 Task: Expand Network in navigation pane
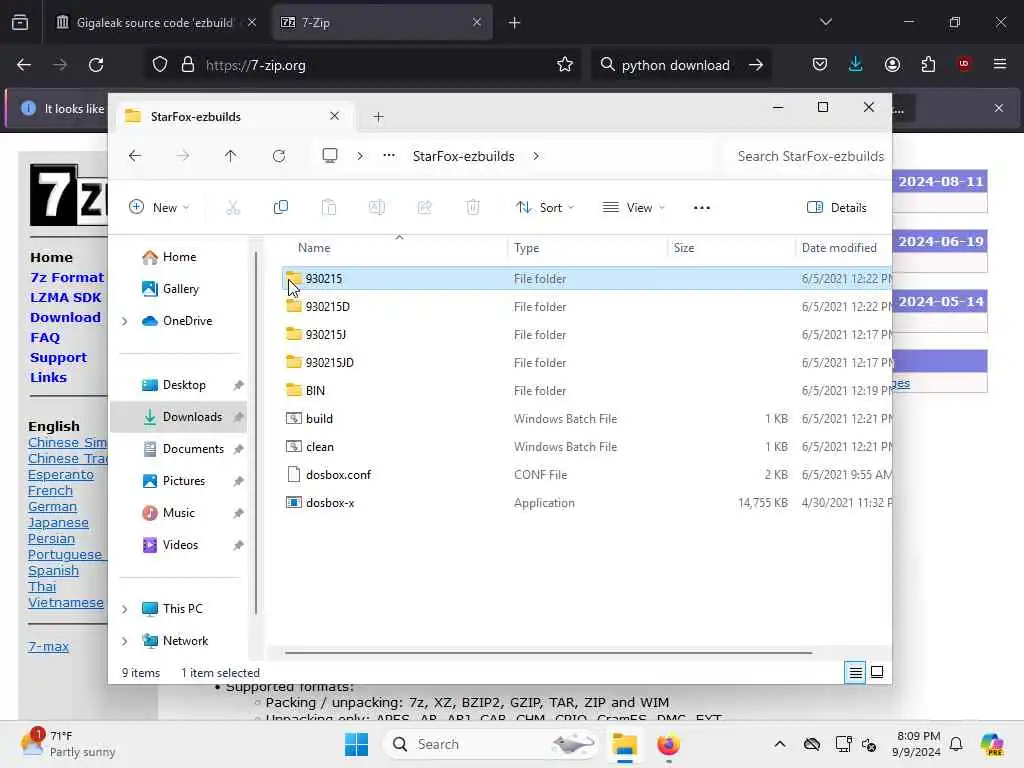125,641
